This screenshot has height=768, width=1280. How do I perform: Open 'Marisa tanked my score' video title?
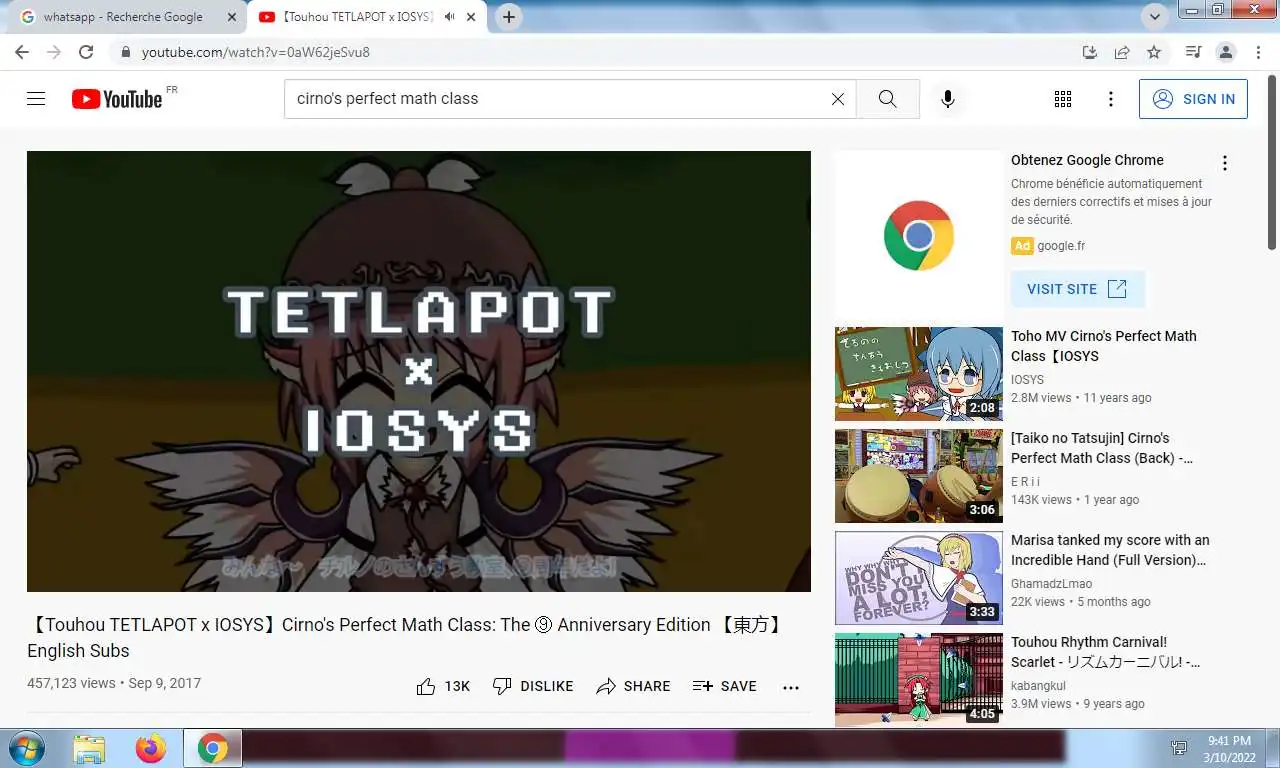[x=1110, y=550]
